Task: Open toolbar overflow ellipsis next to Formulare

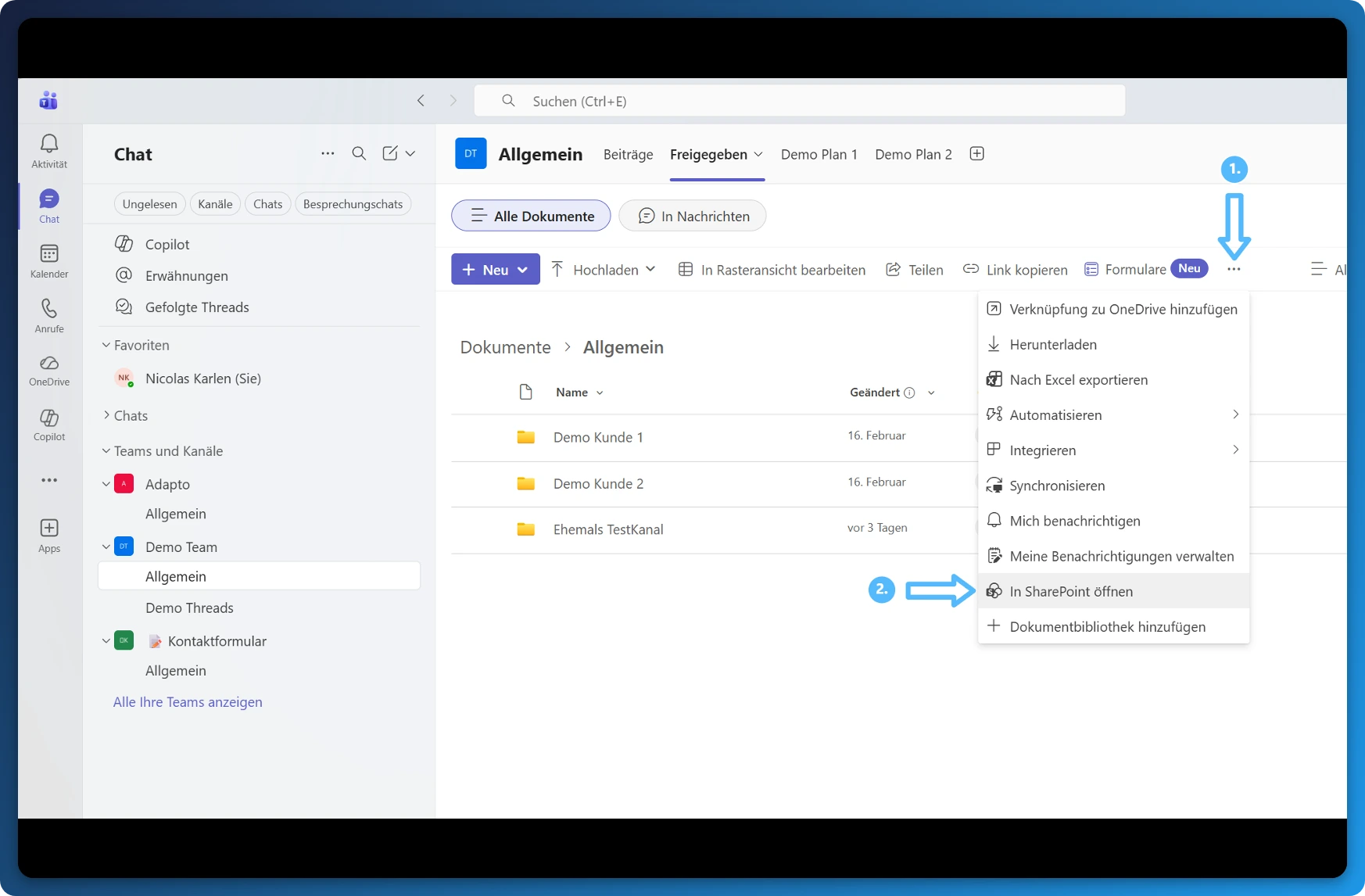Action: 1234,269
